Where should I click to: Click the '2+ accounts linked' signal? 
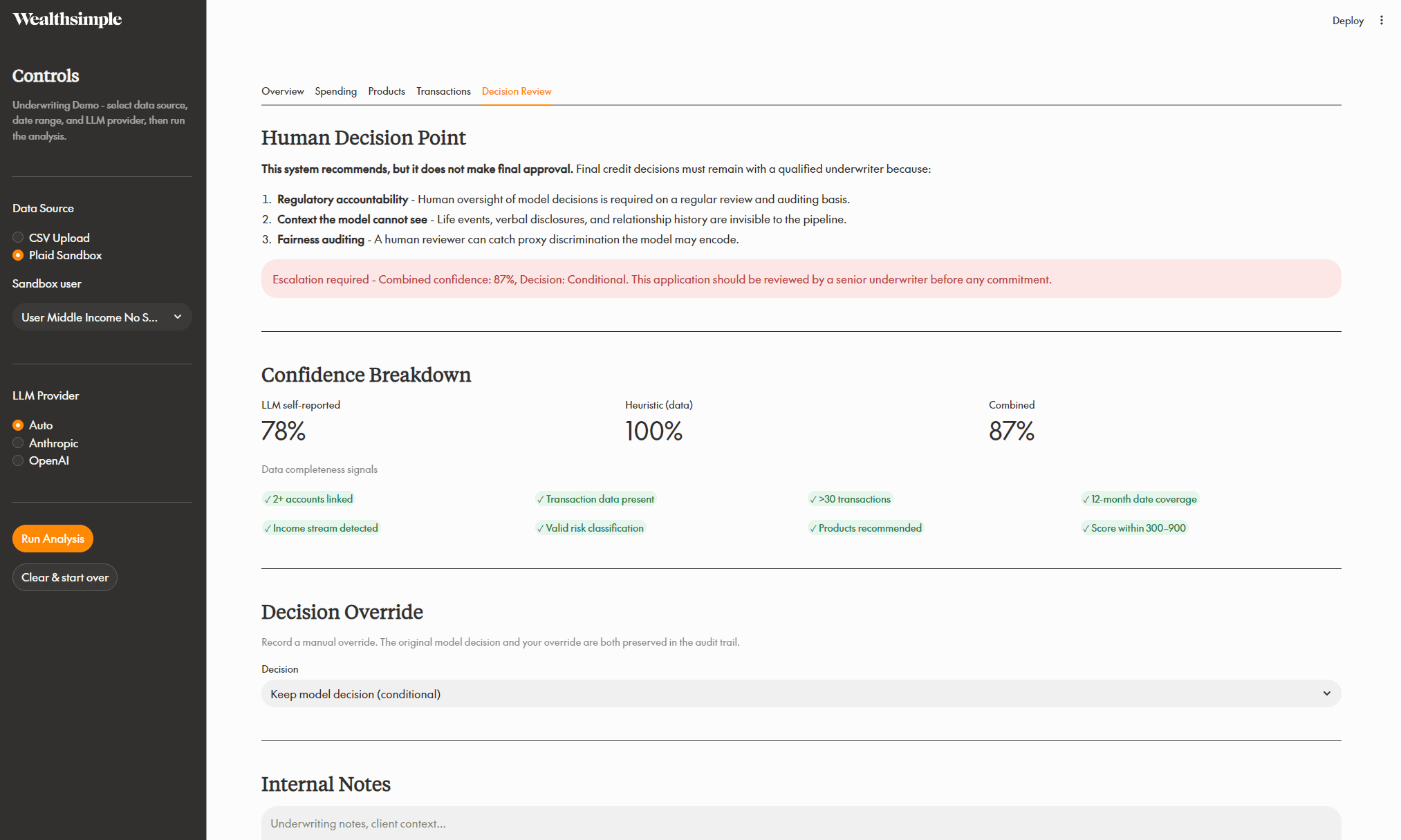click(308, 499)
